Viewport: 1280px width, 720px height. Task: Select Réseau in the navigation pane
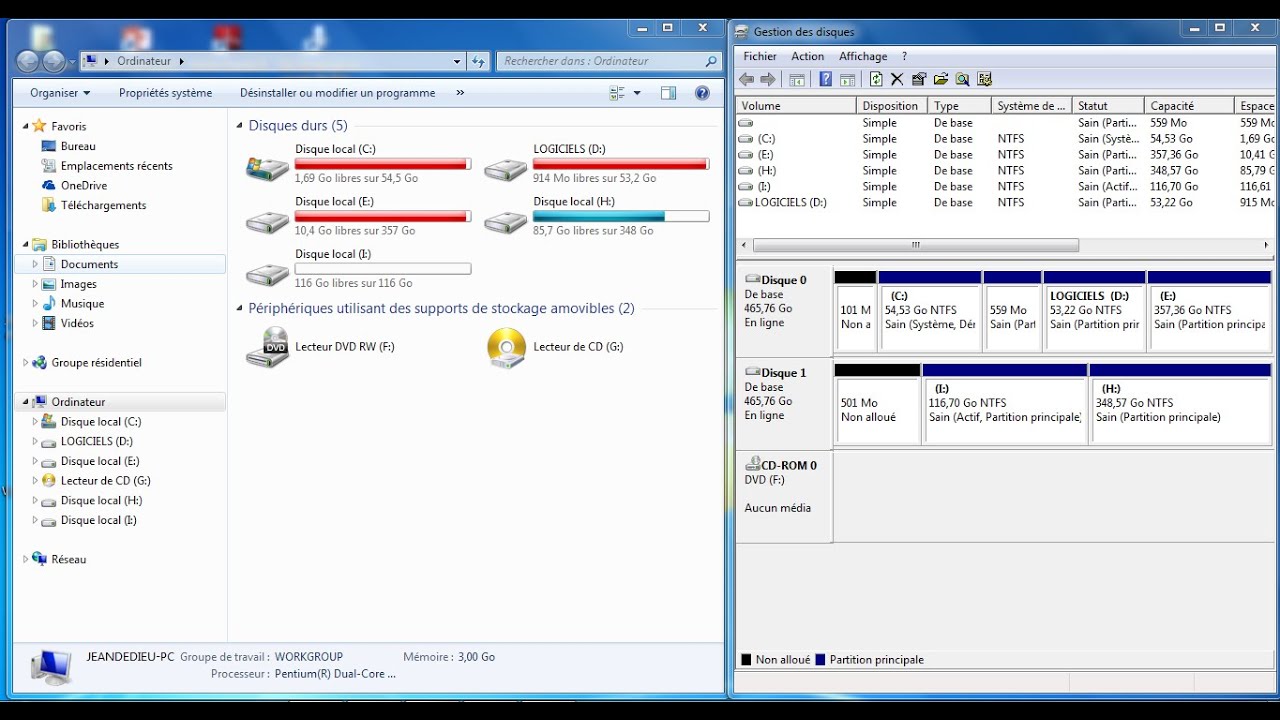click(x=68, y=559)
